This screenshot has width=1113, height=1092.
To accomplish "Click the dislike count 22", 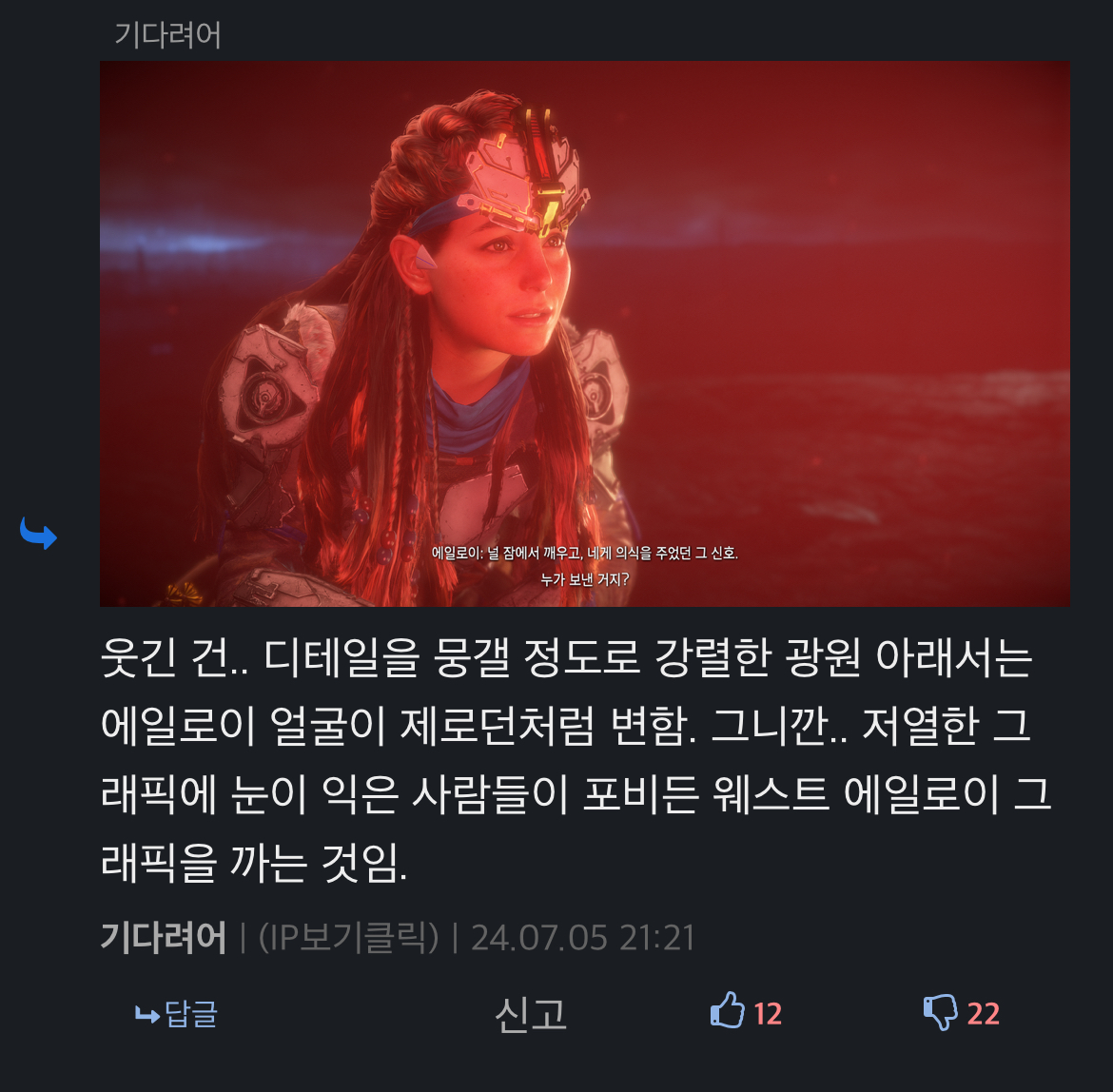I will point(983,1014).
